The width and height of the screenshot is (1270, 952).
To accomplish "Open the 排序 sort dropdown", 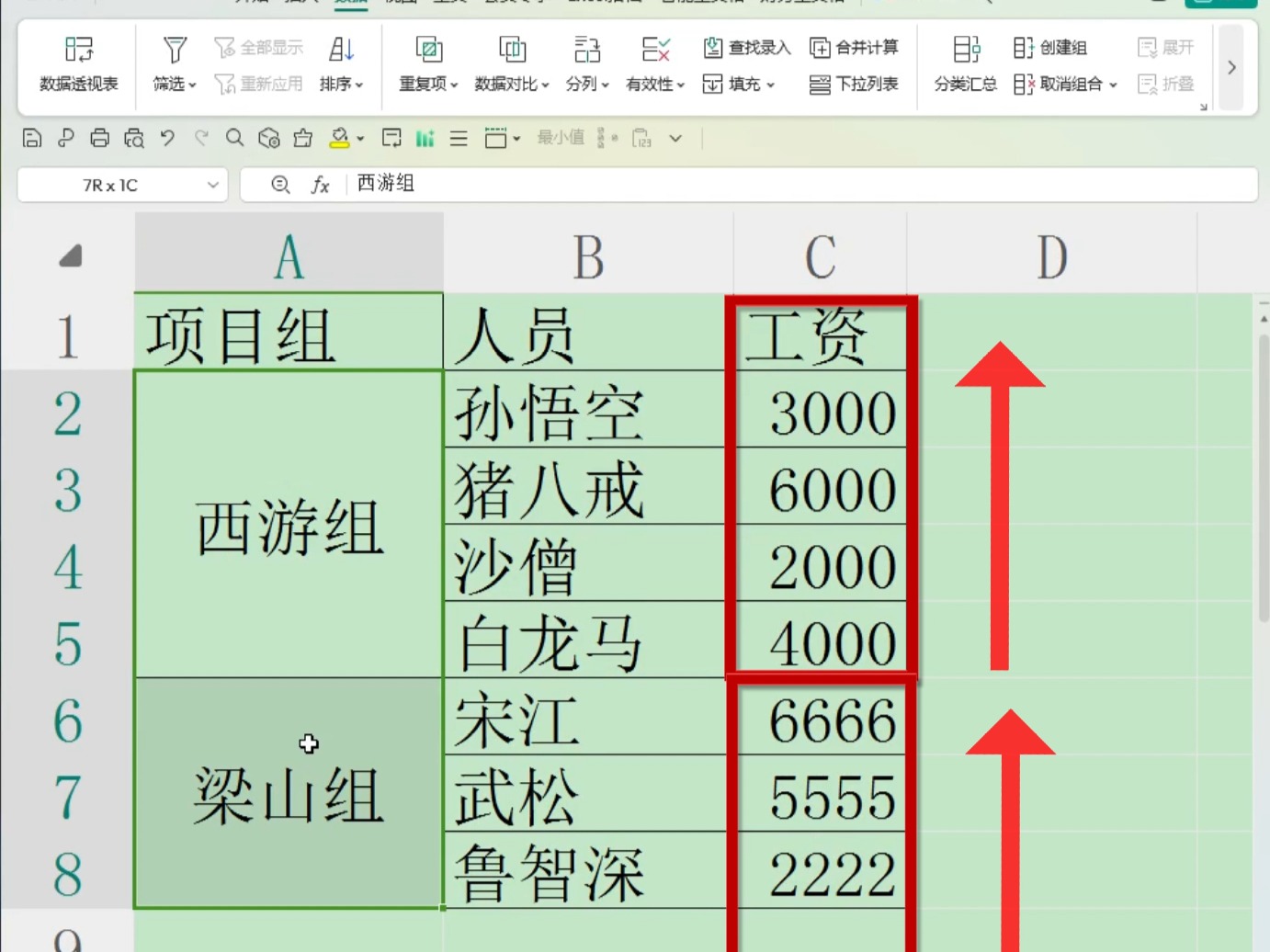I will (x=342, y=65).
